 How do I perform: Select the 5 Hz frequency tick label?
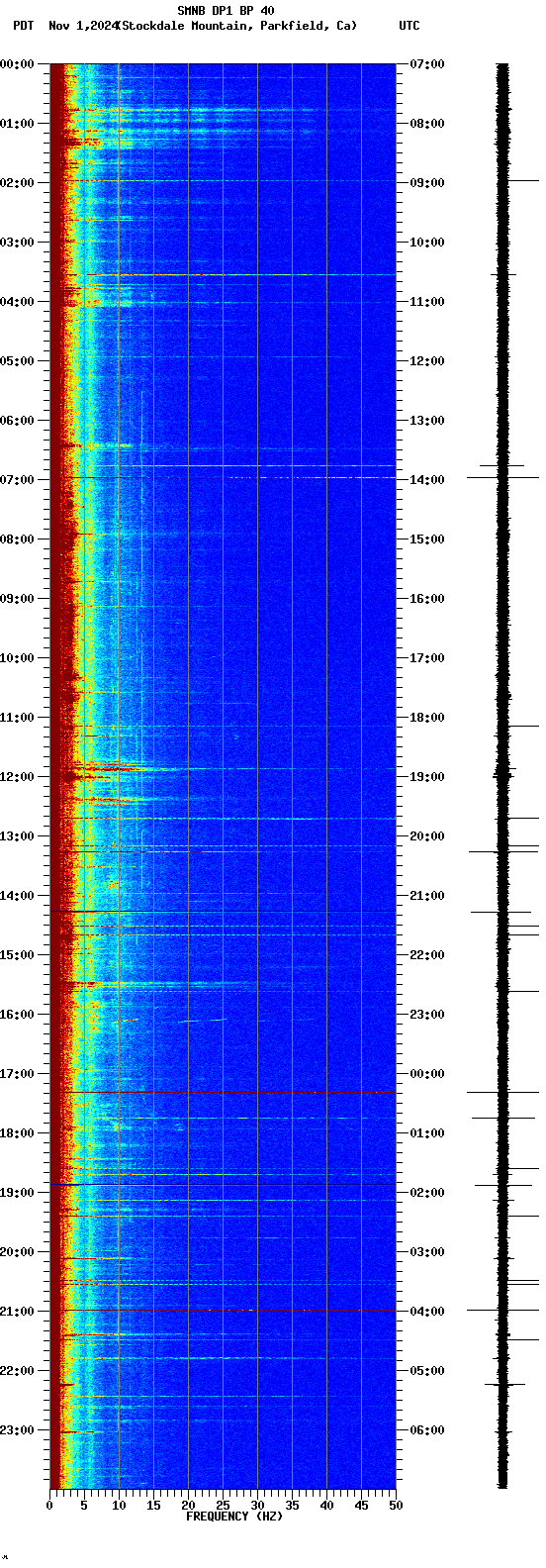click(x=84, y=1506)
